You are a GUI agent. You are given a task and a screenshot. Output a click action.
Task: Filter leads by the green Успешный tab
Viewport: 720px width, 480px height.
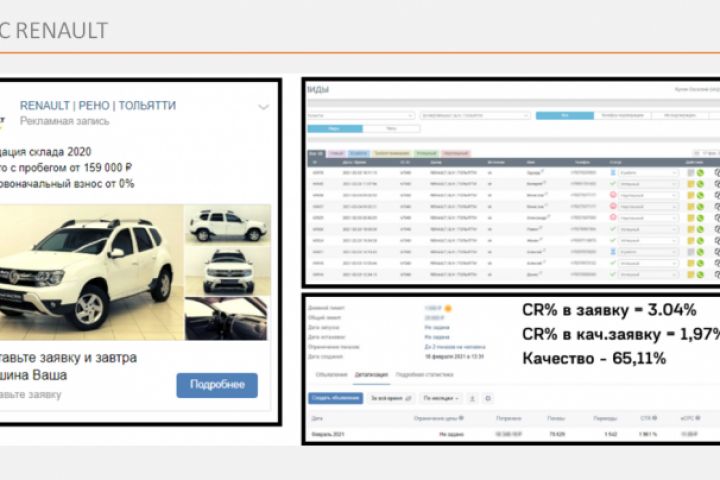pos(426,153)
